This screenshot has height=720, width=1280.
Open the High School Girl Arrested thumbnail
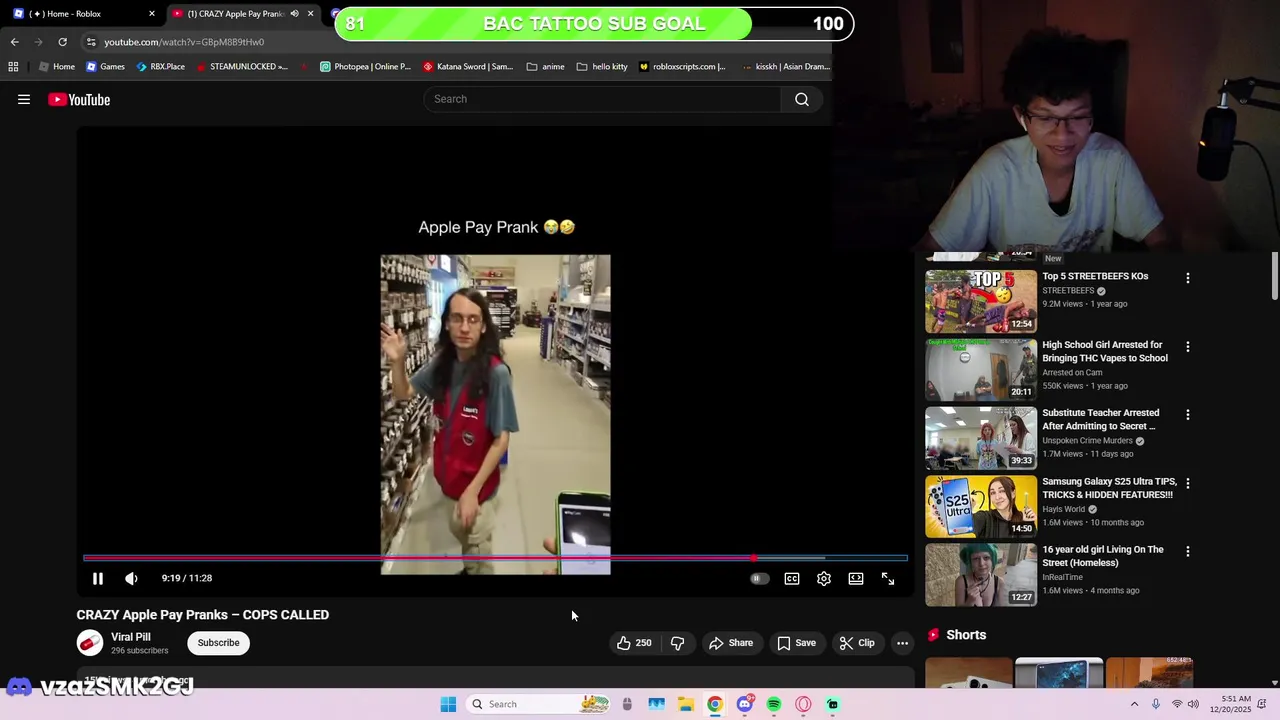coord(981,370)
